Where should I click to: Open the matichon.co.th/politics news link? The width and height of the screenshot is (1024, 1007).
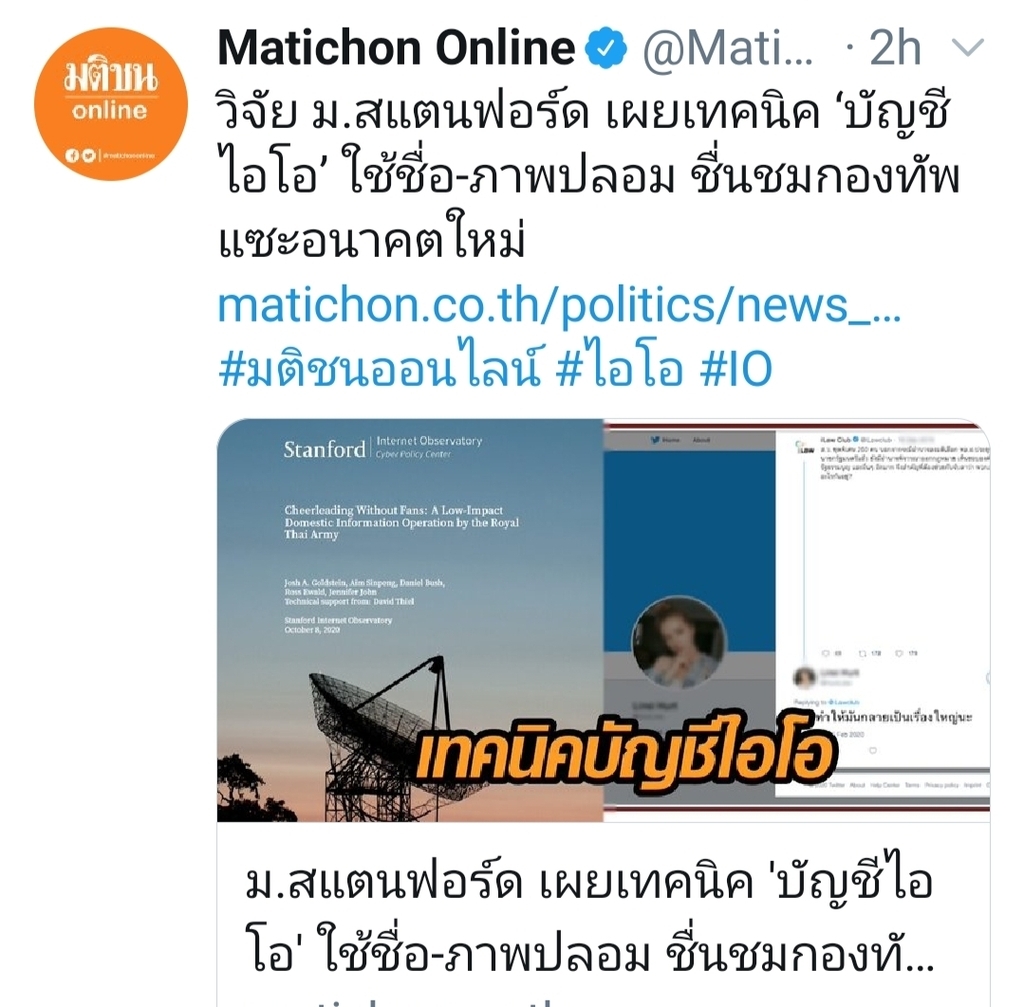[x=559, y=306]
